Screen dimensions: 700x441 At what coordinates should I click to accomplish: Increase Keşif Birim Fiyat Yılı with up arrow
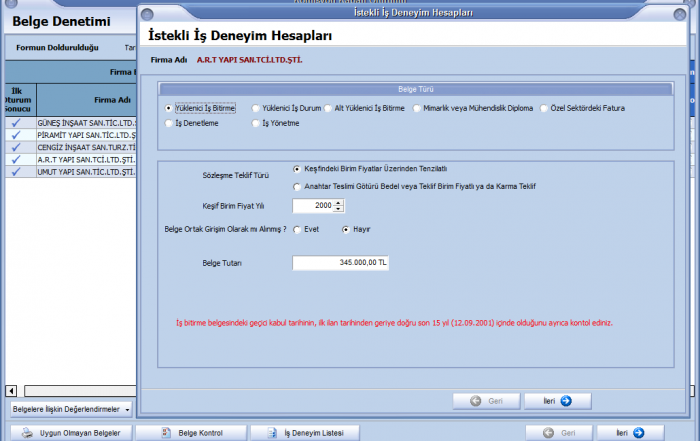click(x=339, y=202)
